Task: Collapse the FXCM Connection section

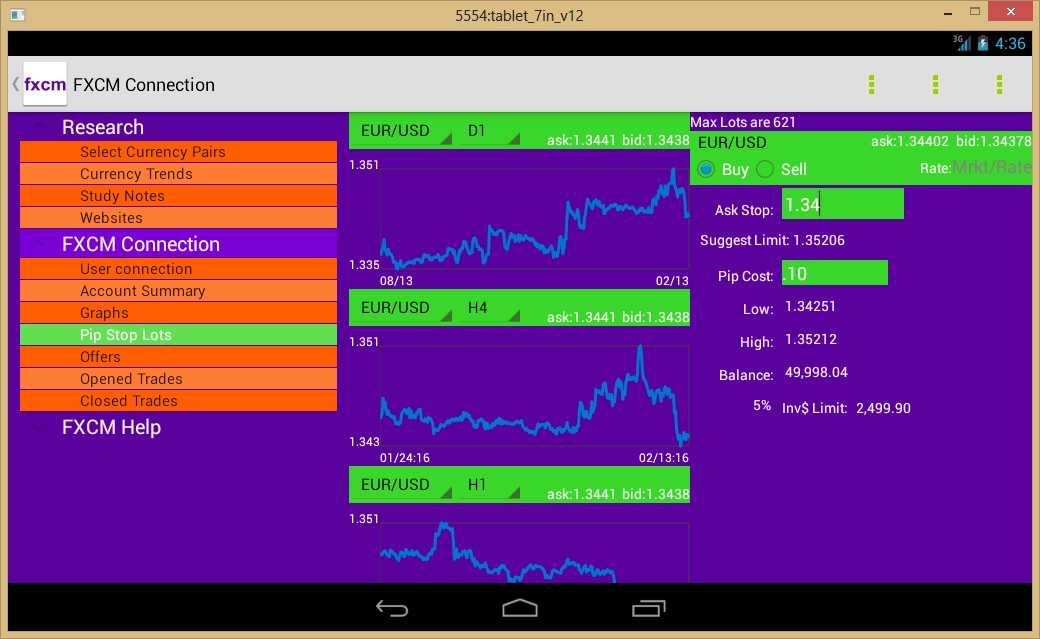Action: click(x=38, y=244)
